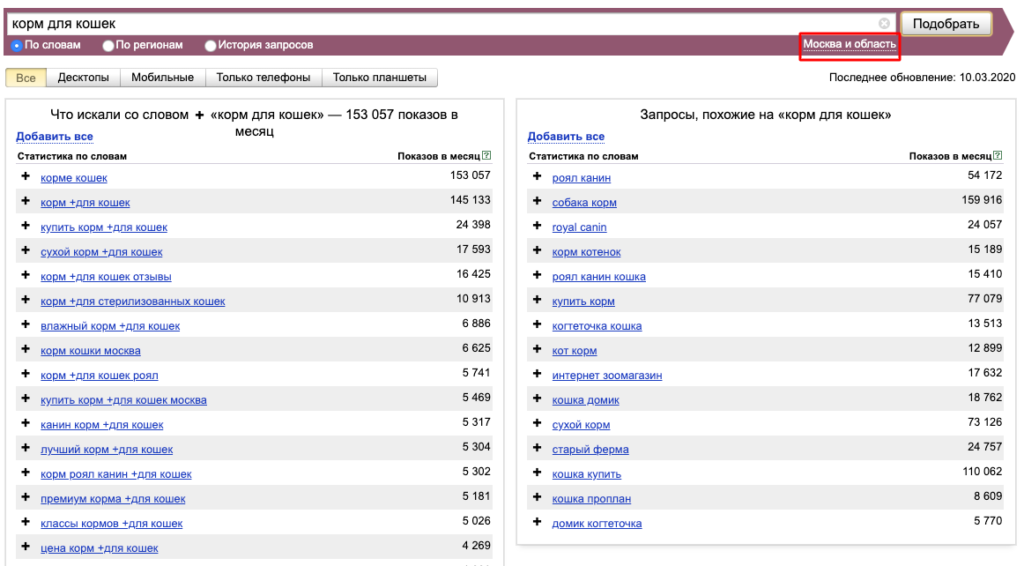Switch to the 'Десктопы' tab
Screen dimensions: 1024x566
click(84, 78)
